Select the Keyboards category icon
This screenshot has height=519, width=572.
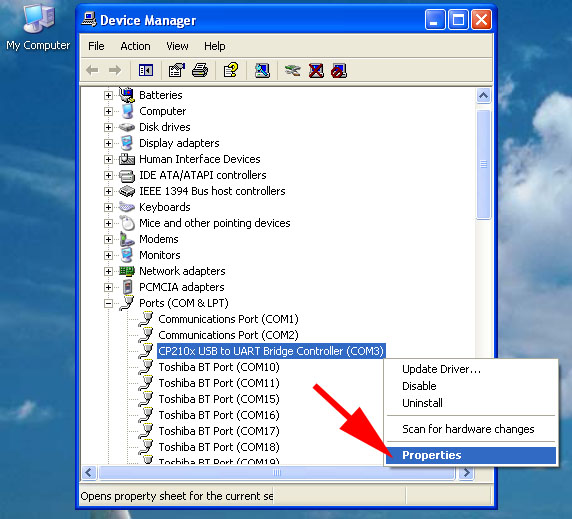click(x=127, y=207)
